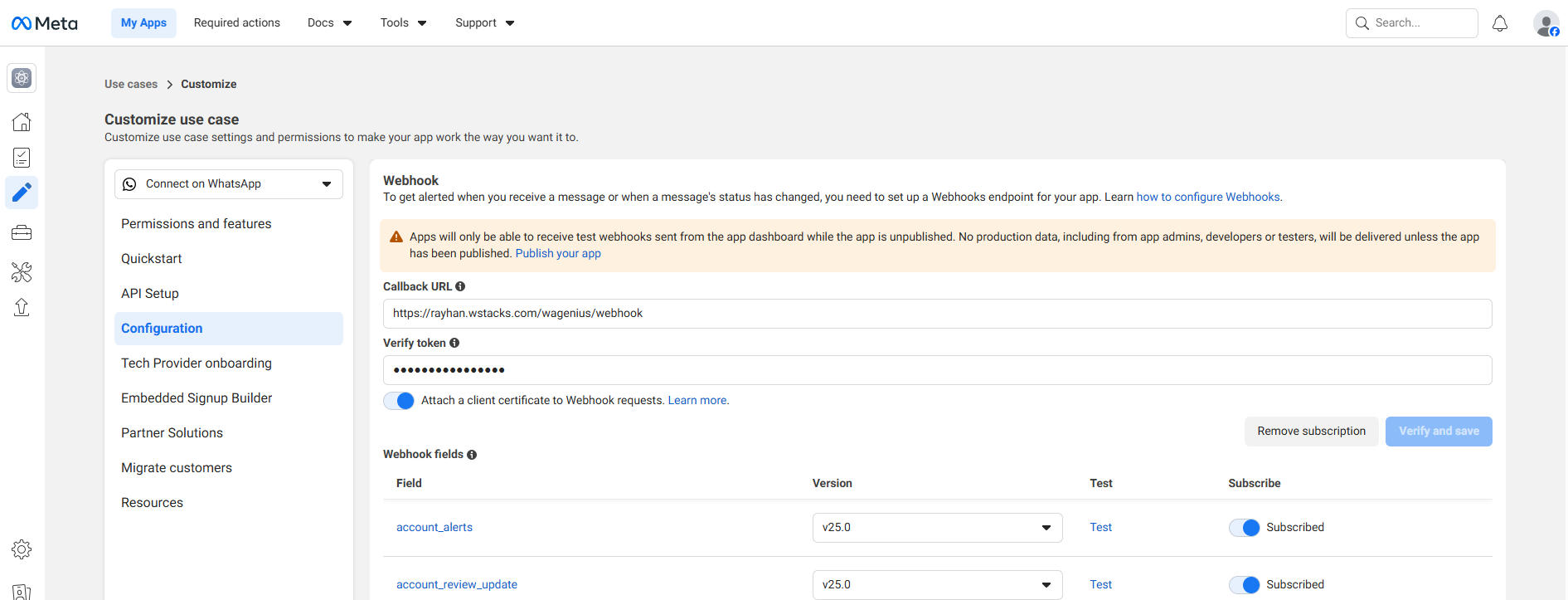Click Remove subscription button
The height and width of the screenshot is (600, 1568).
1311,432
